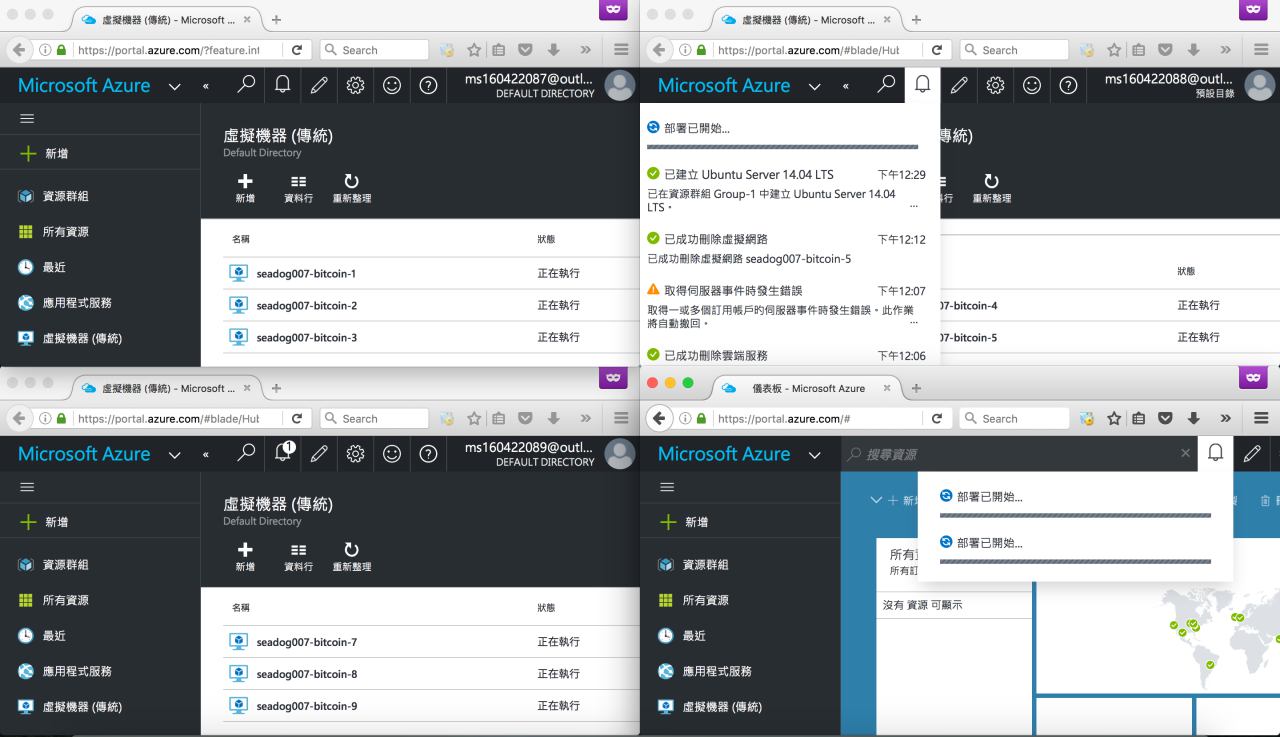Open help question mark in ms160422087 window
Viewport: 1280px width, 737px height.
pyautogui.click(x=428, y=86)
